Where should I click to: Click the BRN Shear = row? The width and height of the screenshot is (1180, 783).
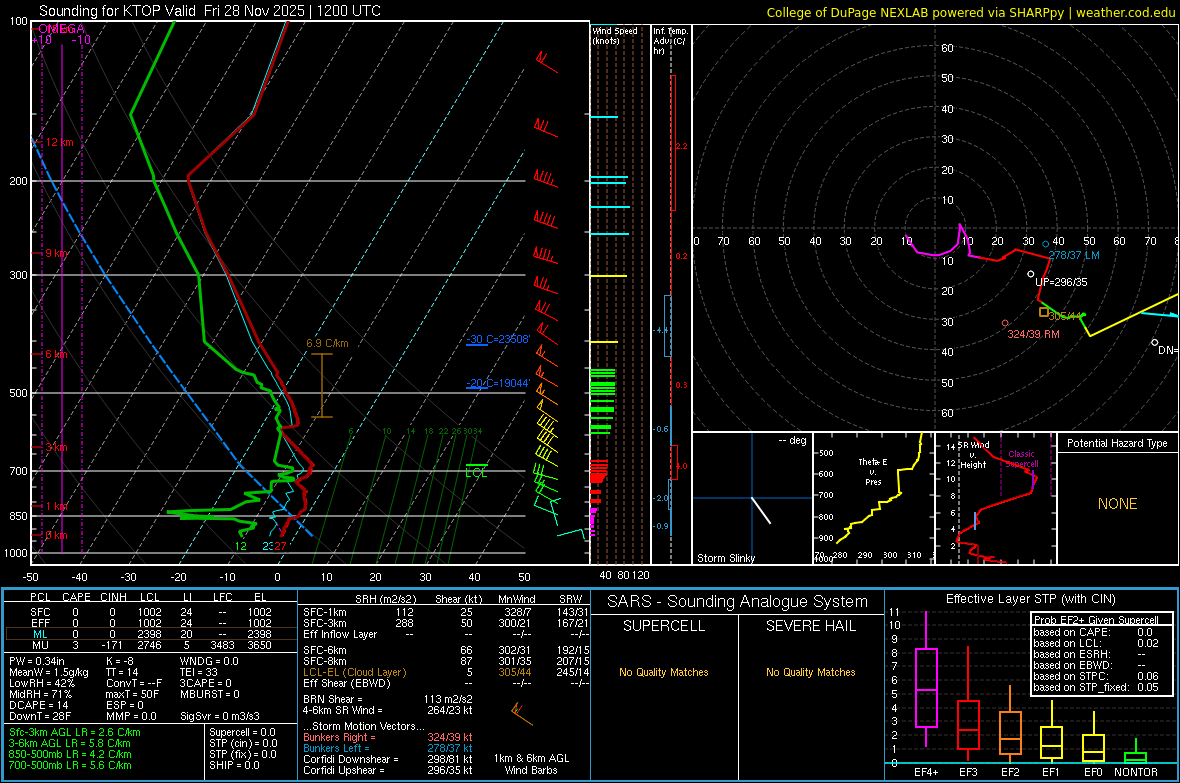388,699
